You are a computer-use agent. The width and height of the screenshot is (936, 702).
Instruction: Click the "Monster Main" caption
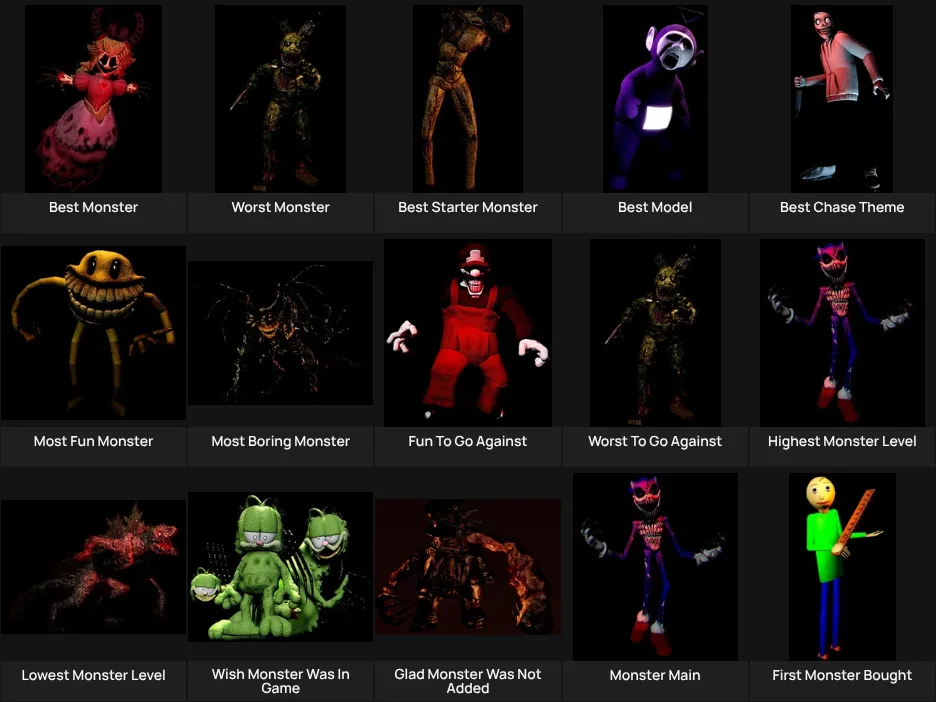[655, 675]
